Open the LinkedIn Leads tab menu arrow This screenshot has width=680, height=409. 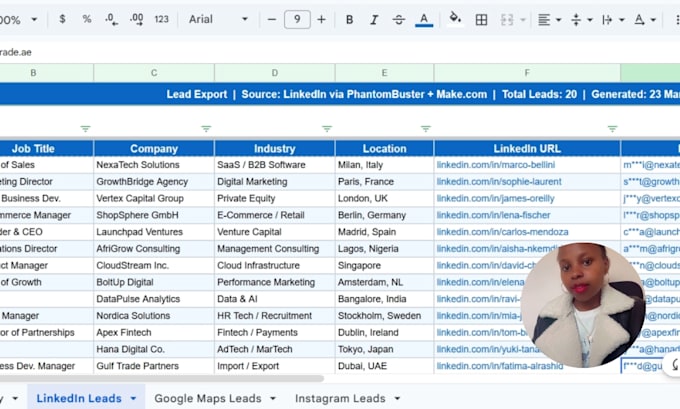pos(133,398)
